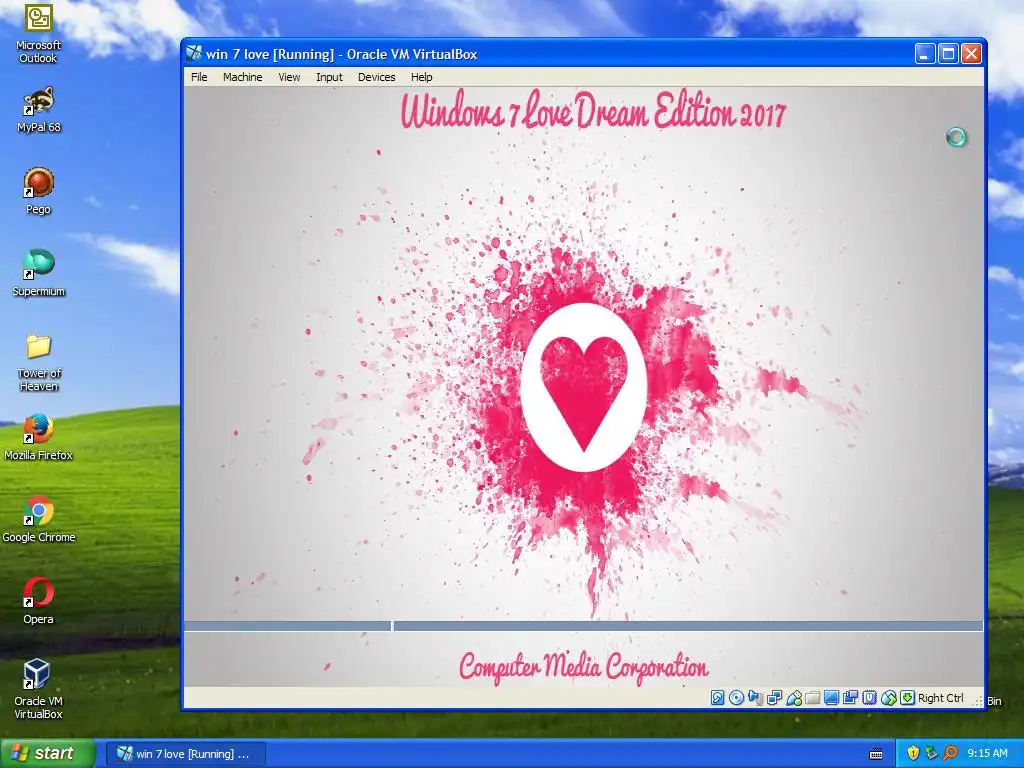This screenshot has width=1024, height=768.
Task: Open the Devices menu in VirtualBox
Action: pos(376,77)
